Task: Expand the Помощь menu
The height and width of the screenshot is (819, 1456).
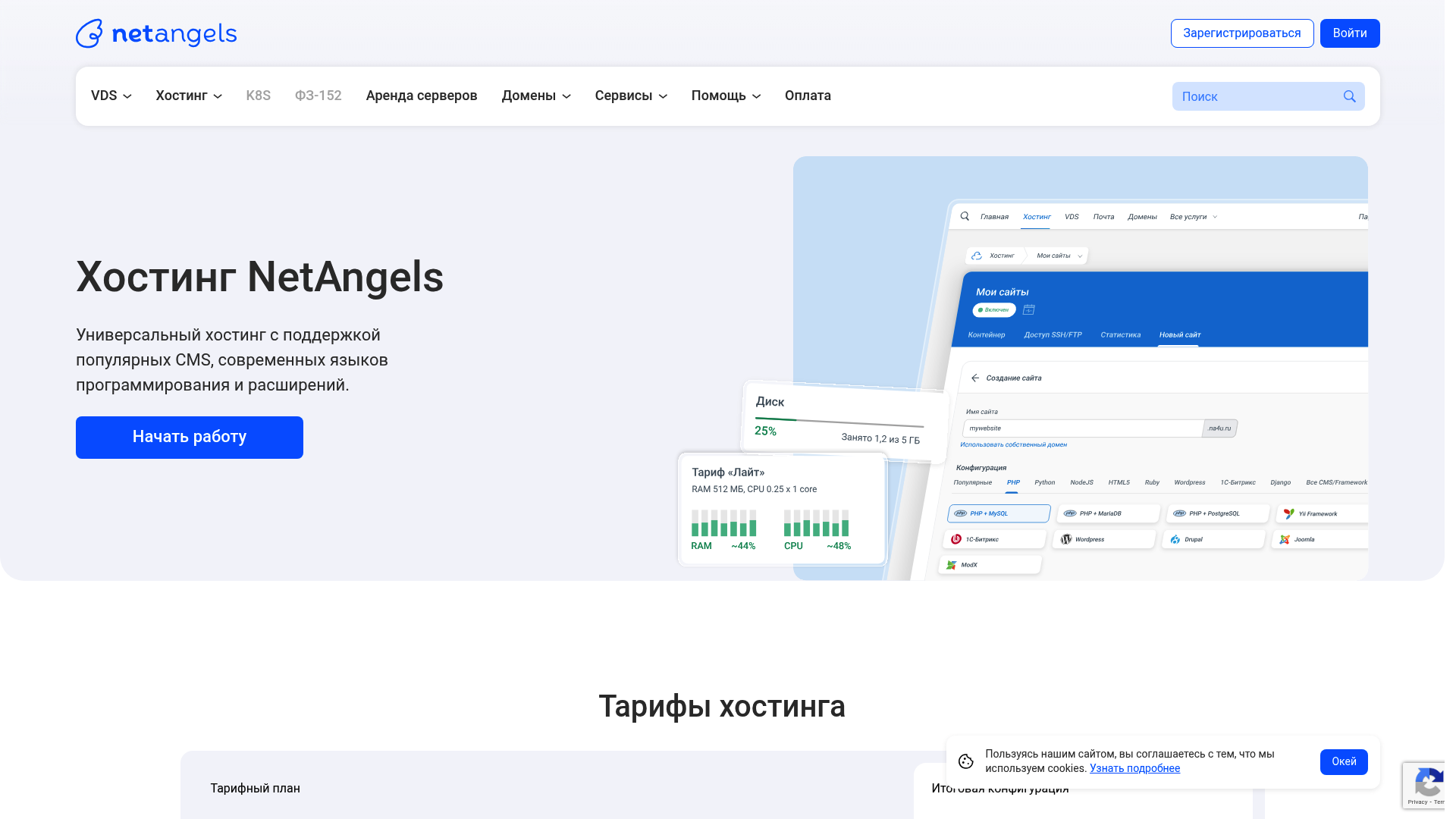Action: [x=725, y=96]
